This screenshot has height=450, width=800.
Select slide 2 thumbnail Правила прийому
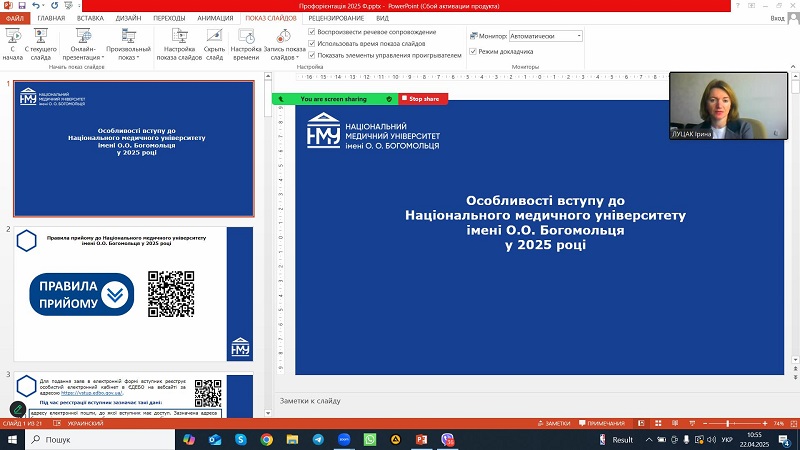[x=134, y=294]
